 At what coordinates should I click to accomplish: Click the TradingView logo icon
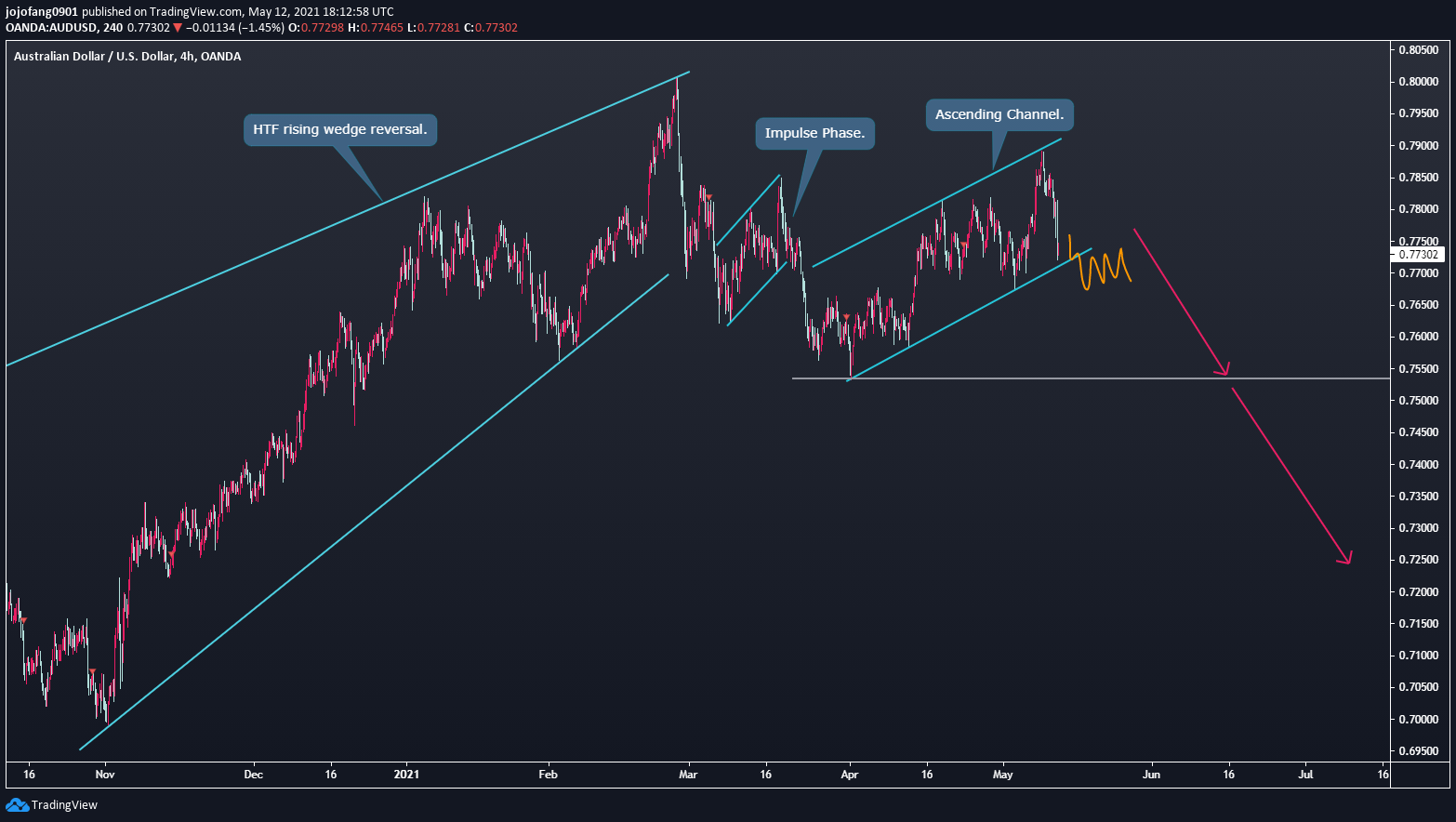pos(17,804)
